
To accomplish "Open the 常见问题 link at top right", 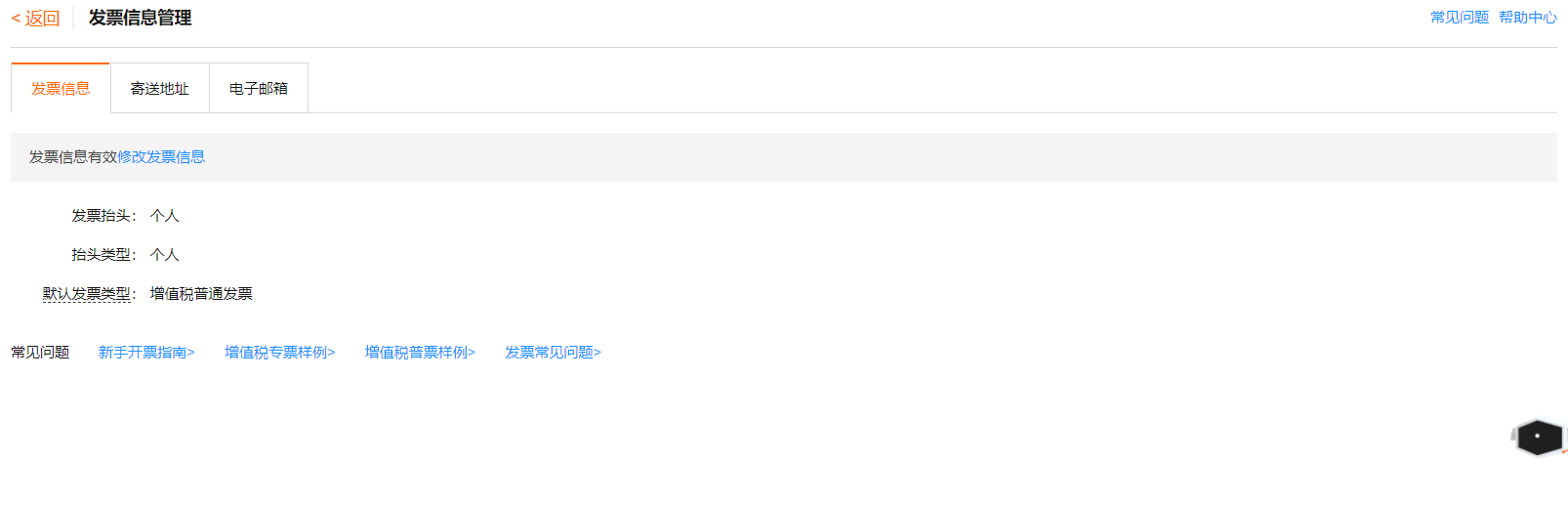I will [x=1460, y=17].
